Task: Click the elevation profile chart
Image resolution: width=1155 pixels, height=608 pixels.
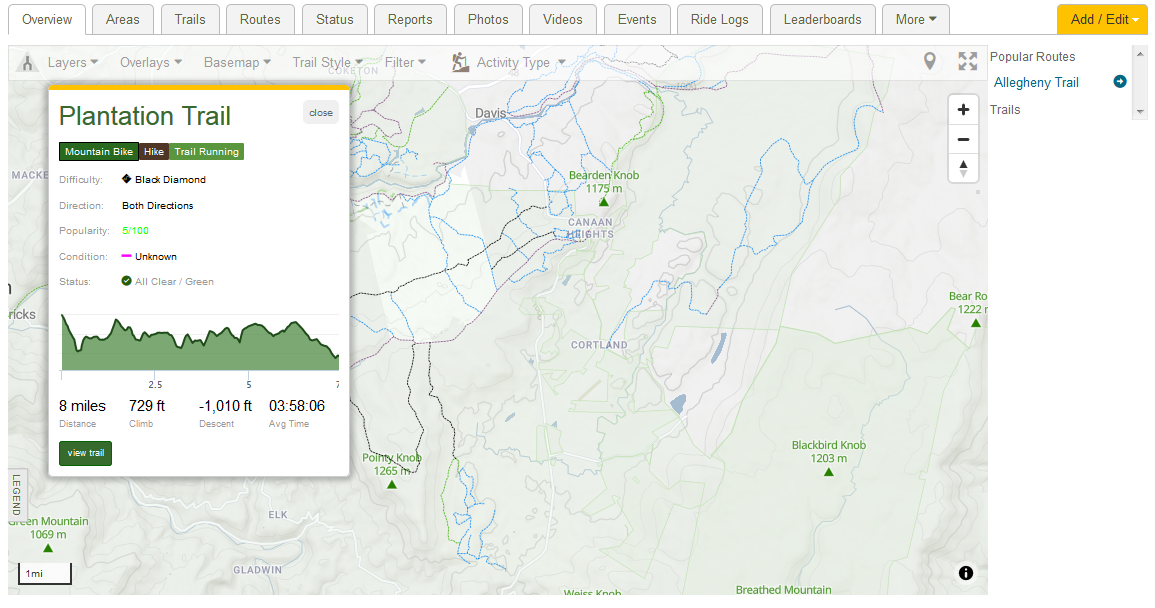Action: pos(198,340)
